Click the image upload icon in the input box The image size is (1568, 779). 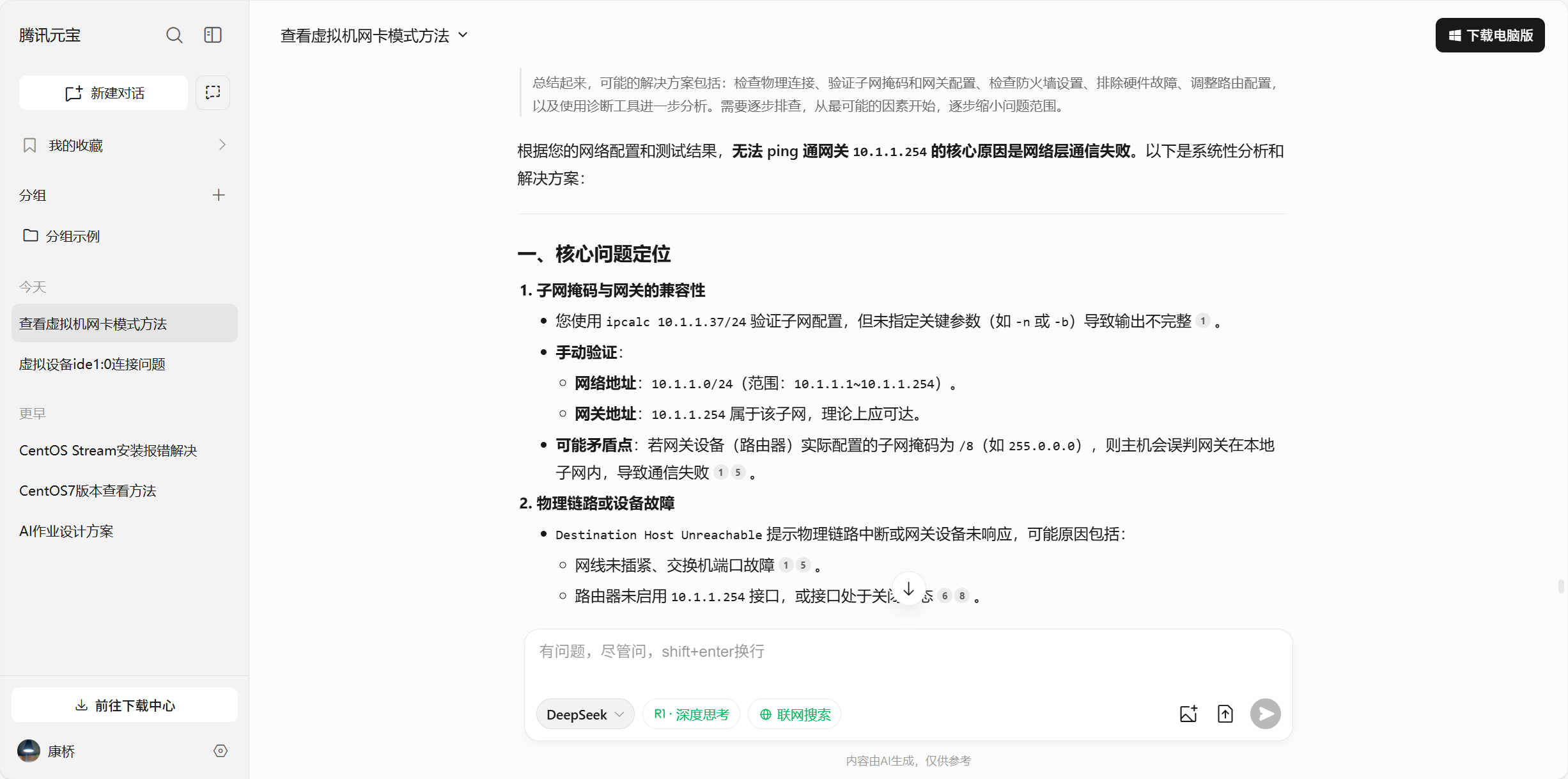[x=1188, y=714]
